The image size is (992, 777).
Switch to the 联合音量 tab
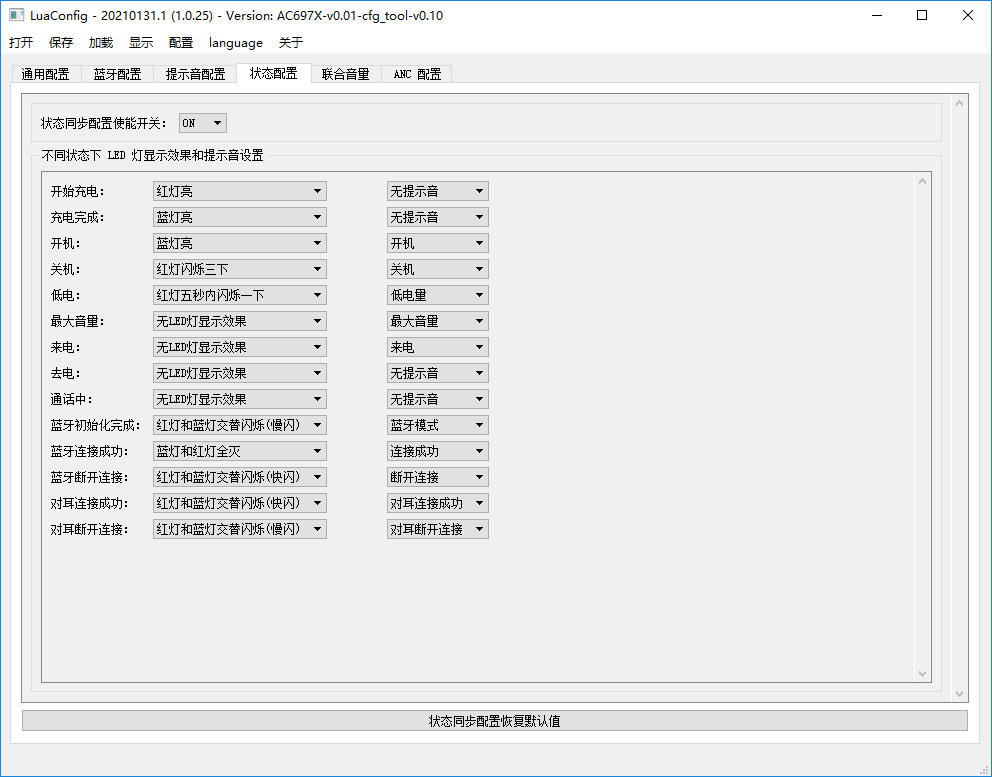pos(345,74)
